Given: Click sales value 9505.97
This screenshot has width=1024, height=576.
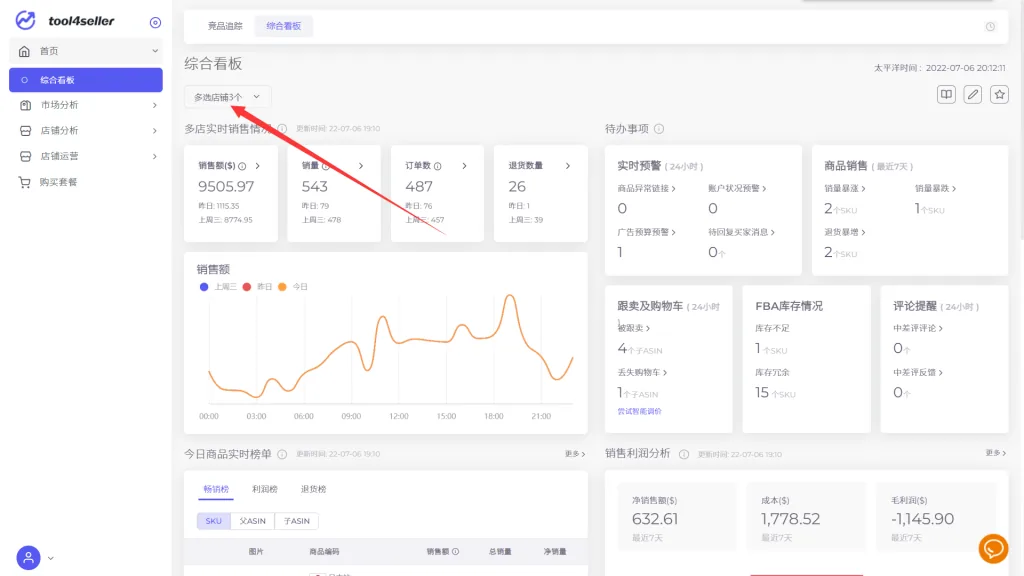Looking at the screenshot, I should pos(226,186).
